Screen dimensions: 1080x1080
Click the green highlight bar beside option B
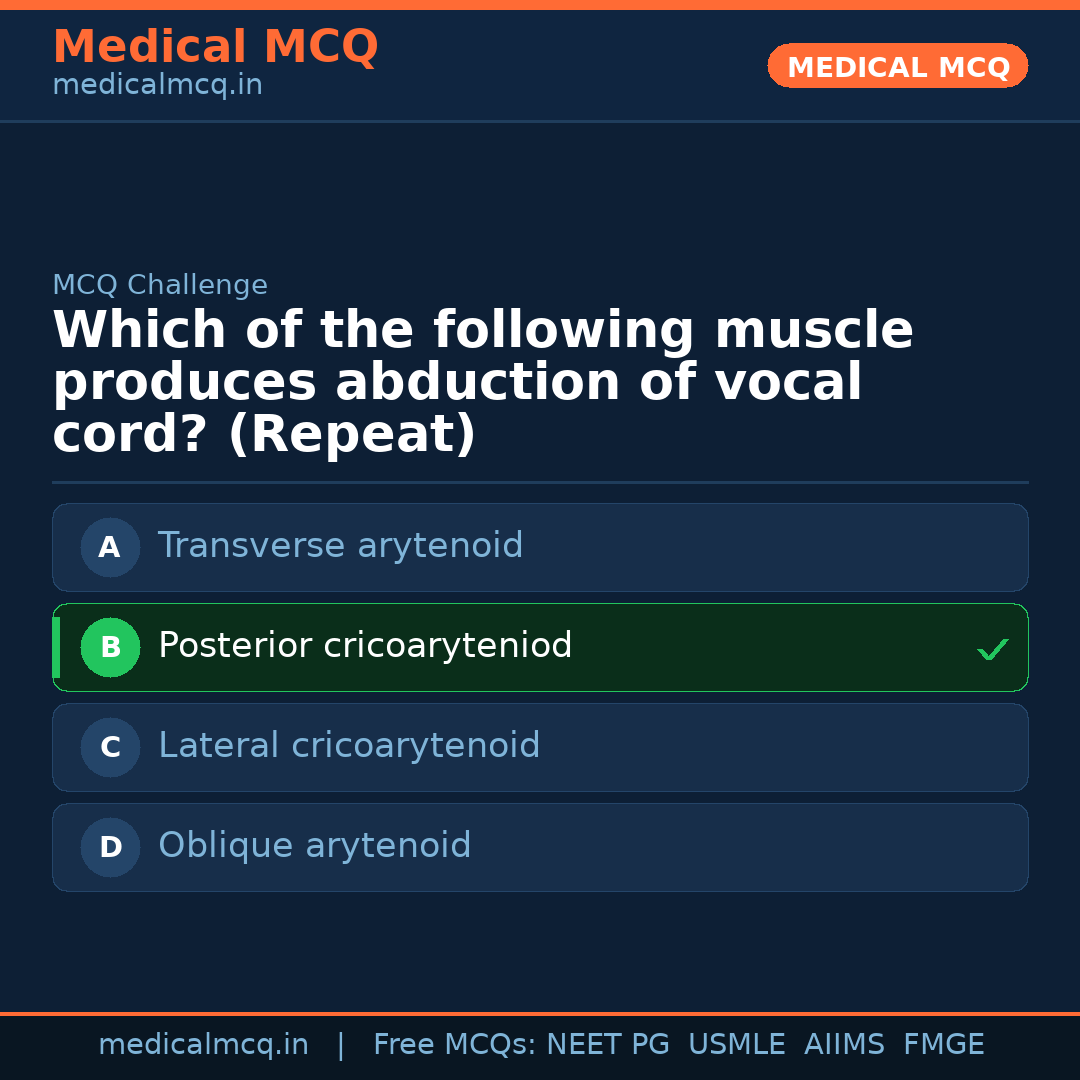[x=56, y=647]
